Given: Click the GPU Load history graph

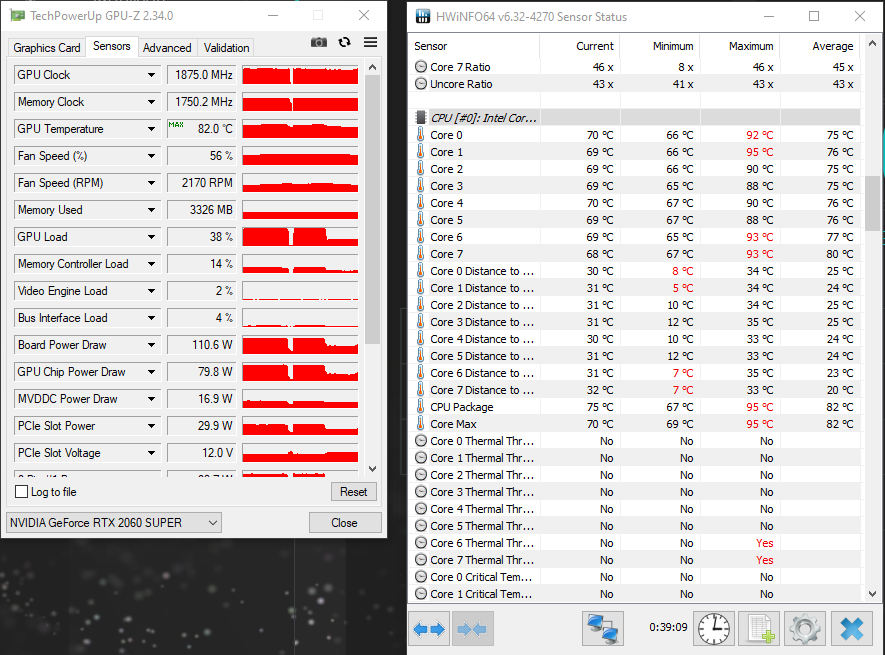Looking at the screenshot, I should [x=300, y=237].
